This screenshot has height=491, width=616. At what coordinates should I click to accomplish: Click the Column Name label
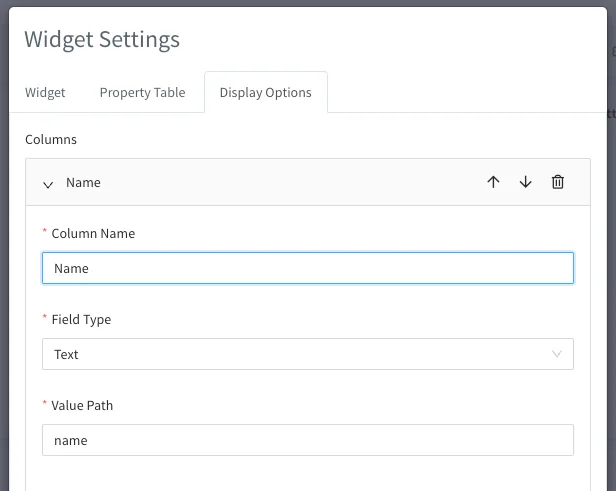pos(93,233)
